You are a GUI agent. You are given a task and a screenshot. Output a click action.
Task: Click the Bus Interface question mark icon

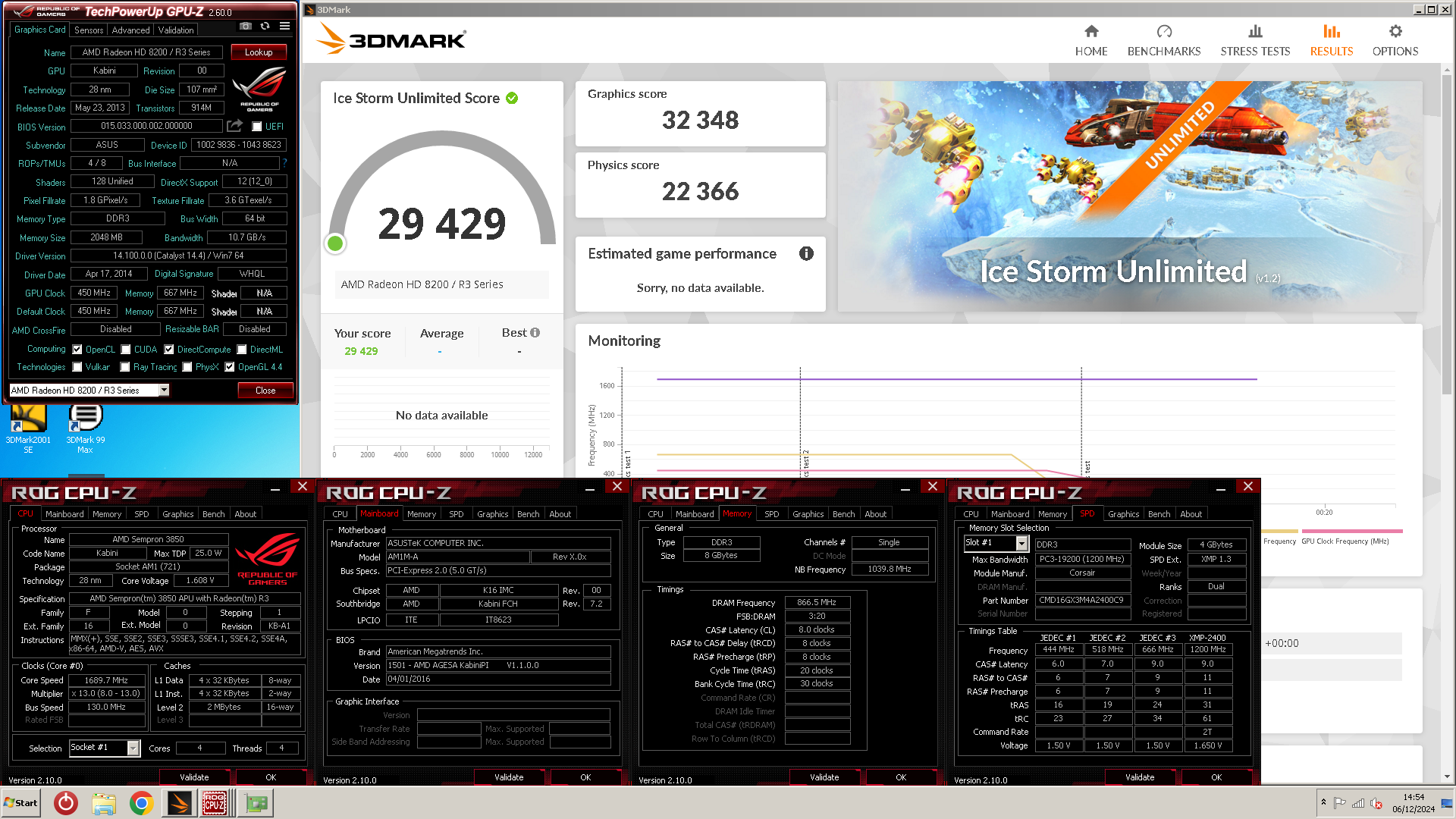[285, 163]
